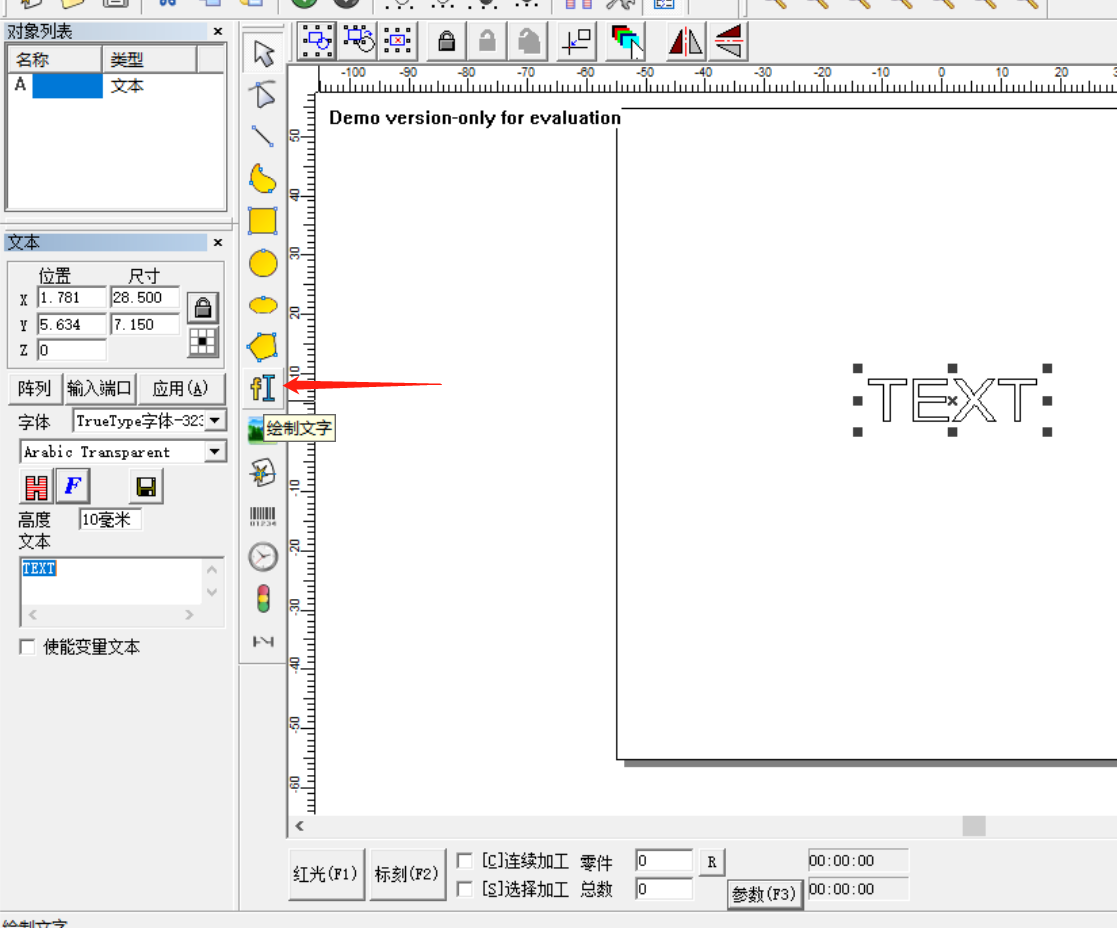This screenshot has height=928, width=1117.
Task: Click the 红光(F1) button
Action: click(326, 874)
